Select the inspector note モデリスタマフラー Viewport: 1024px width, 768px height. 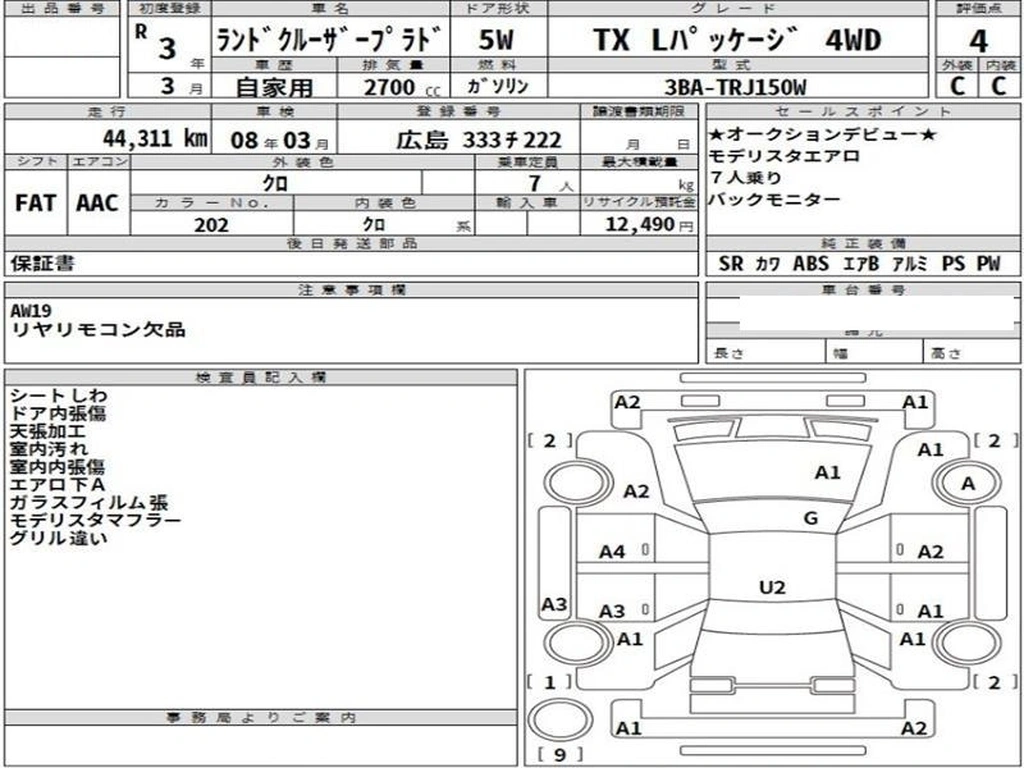tap(96, 520)
